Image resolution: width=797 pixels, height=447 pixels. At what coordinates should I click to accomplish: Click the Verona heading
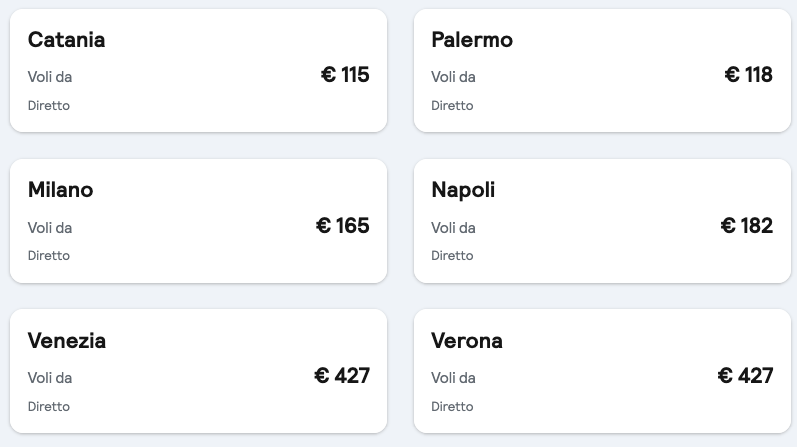[467, 340]
